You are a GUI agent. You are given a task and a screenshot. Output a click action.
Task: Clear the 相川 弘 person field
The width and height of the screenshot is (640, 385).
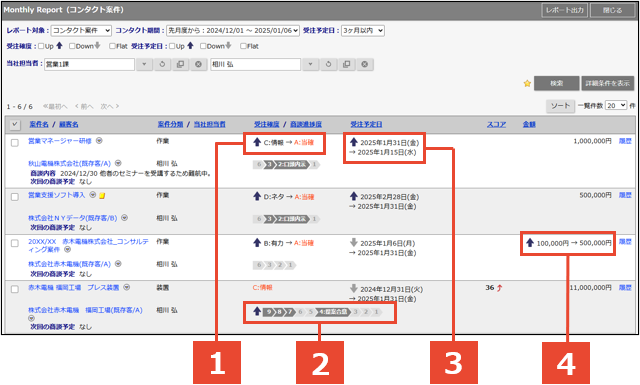(364, 64)
